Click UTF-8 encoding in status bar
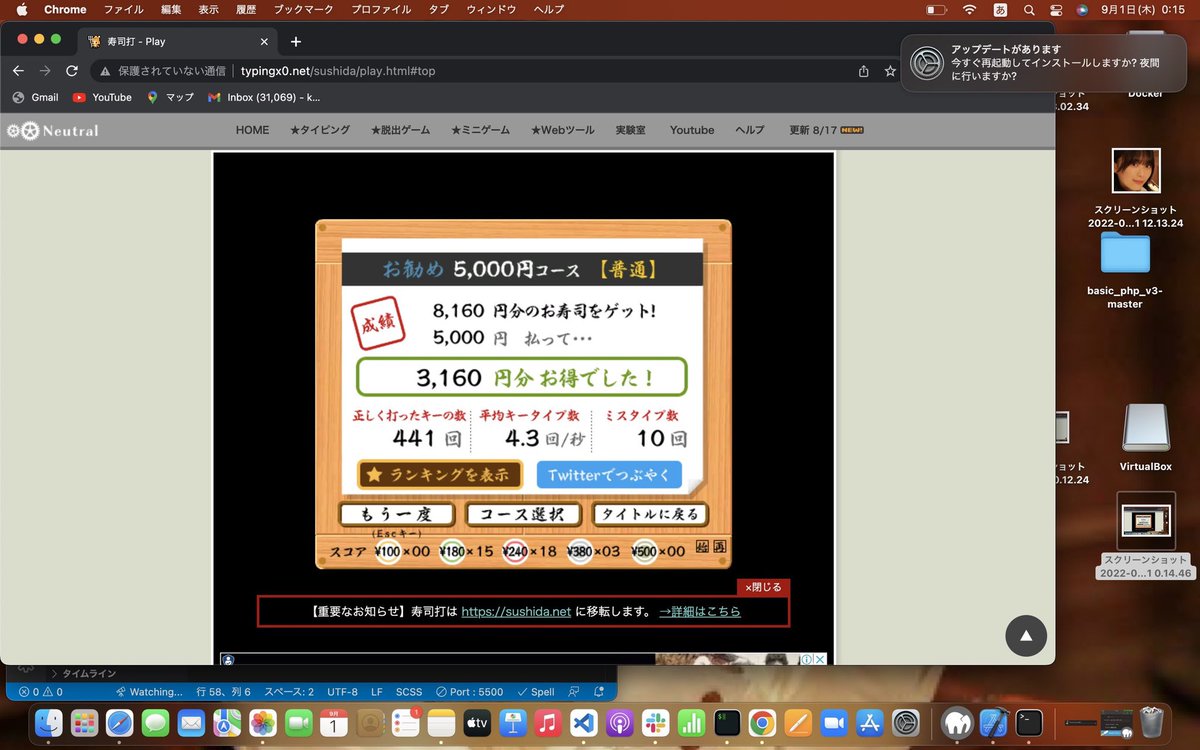1200x750 pixels. (x=342, y=692)
